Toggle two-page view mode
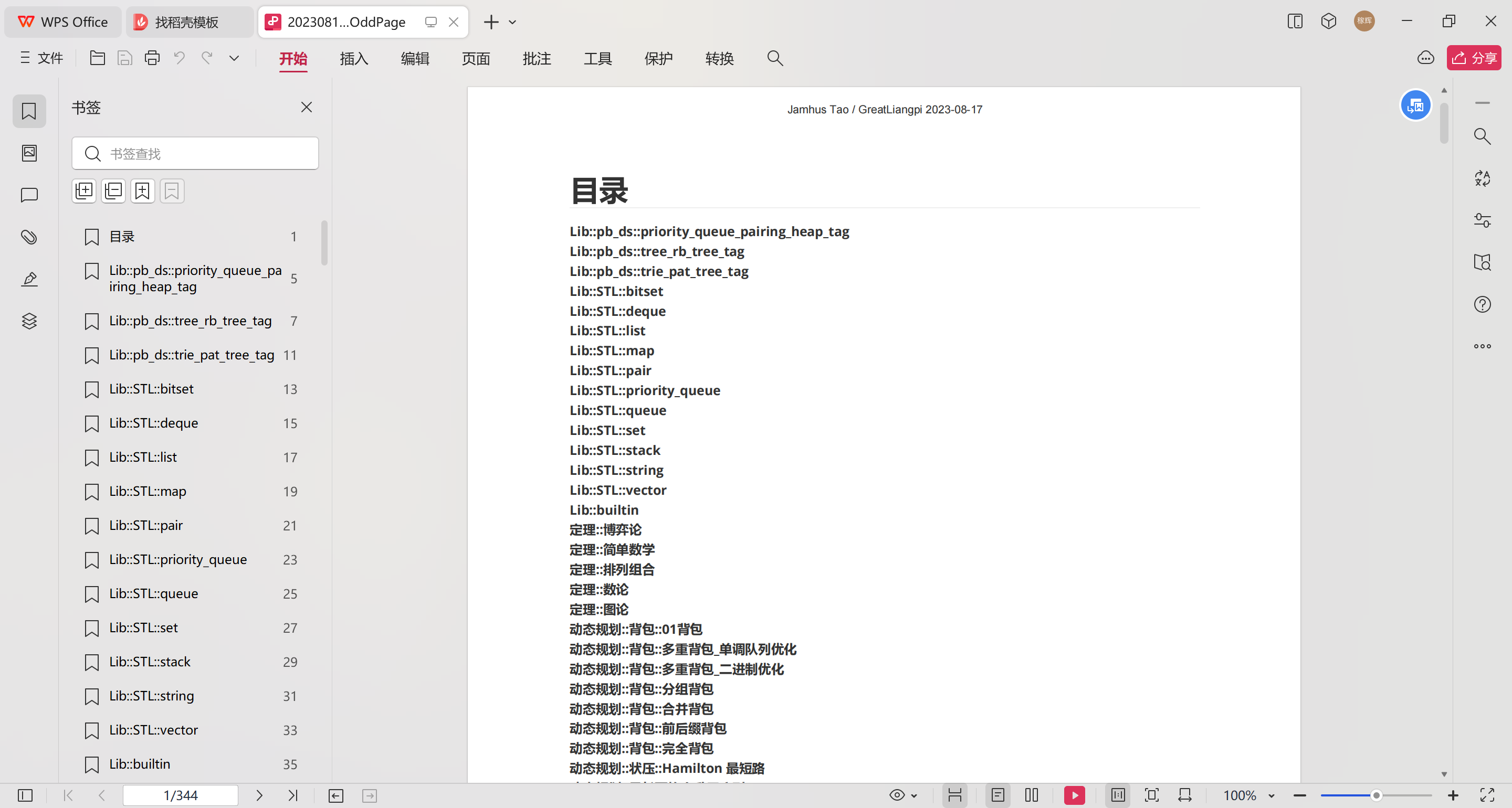This screenshot has width=1512, height=808. [1031, 795]
